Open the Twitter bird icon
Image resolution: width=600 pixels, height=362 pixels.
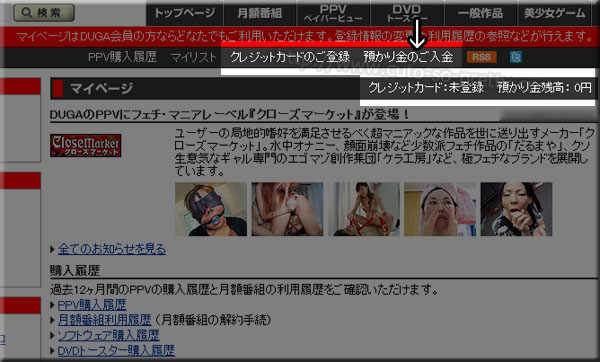[515, 57]
